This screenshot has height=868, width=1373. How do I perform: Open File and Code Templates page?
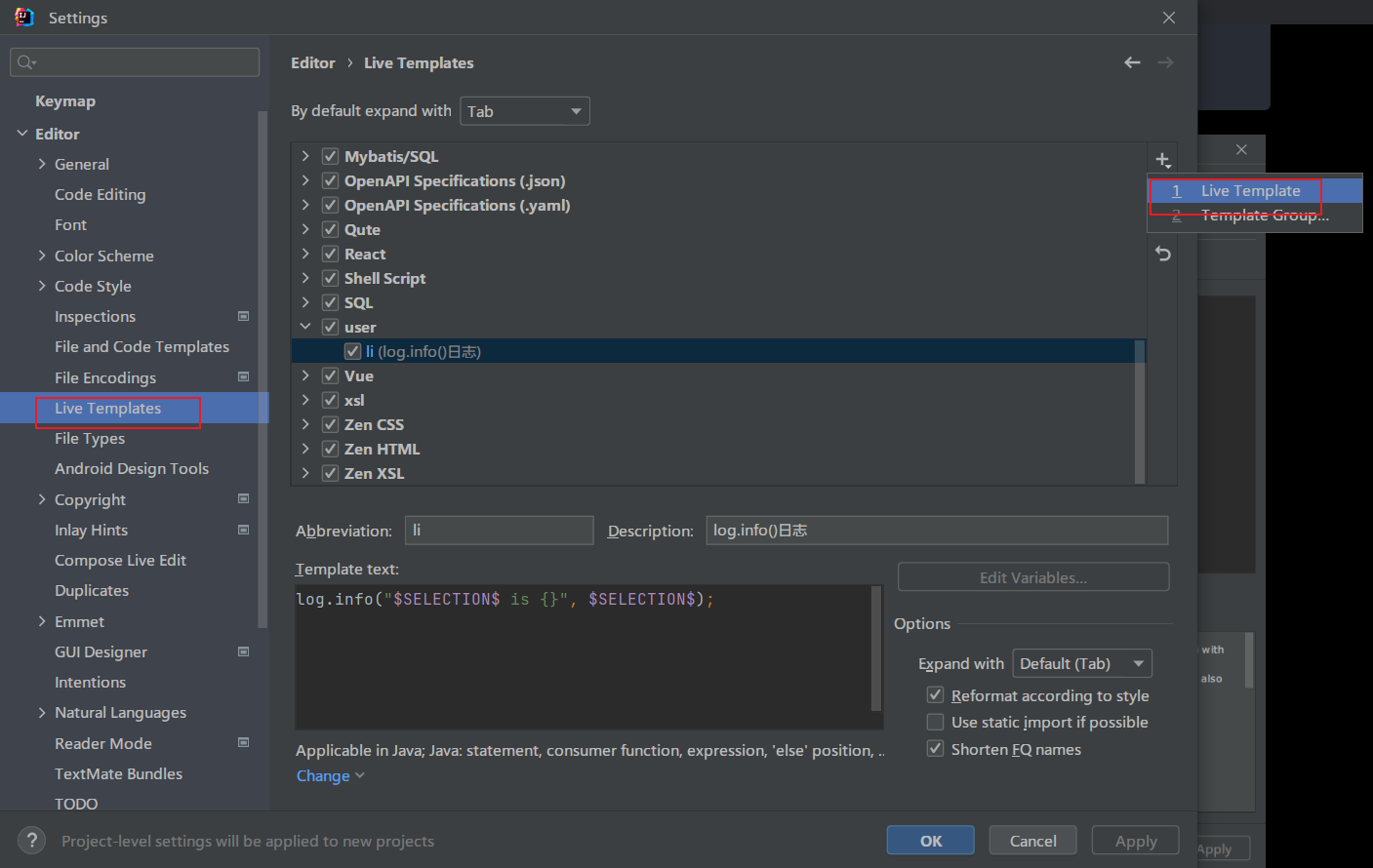pyautogui.click(x=141, y=347)
